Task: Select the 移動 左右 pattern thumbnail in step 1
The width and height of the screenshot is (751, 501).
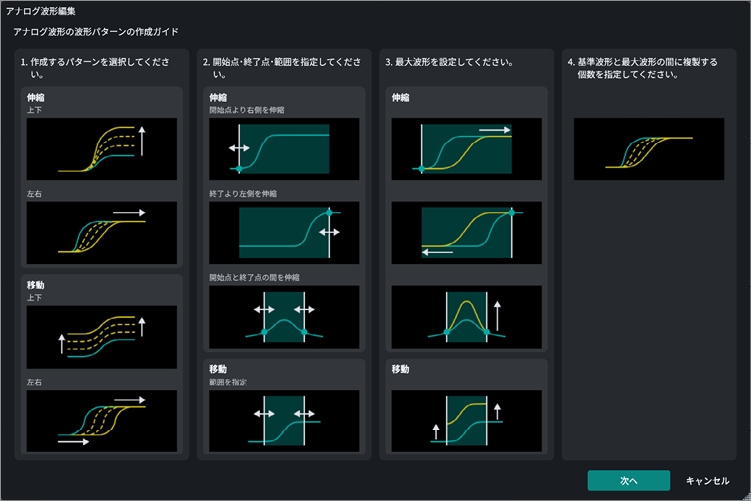Action: [x=102, y=421]
